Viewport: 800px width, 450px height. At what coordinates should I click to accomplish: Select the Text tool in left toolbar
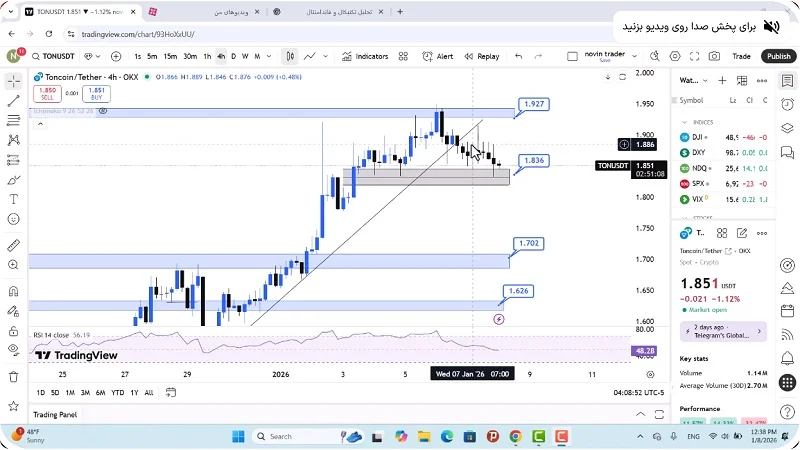(13, 199)
